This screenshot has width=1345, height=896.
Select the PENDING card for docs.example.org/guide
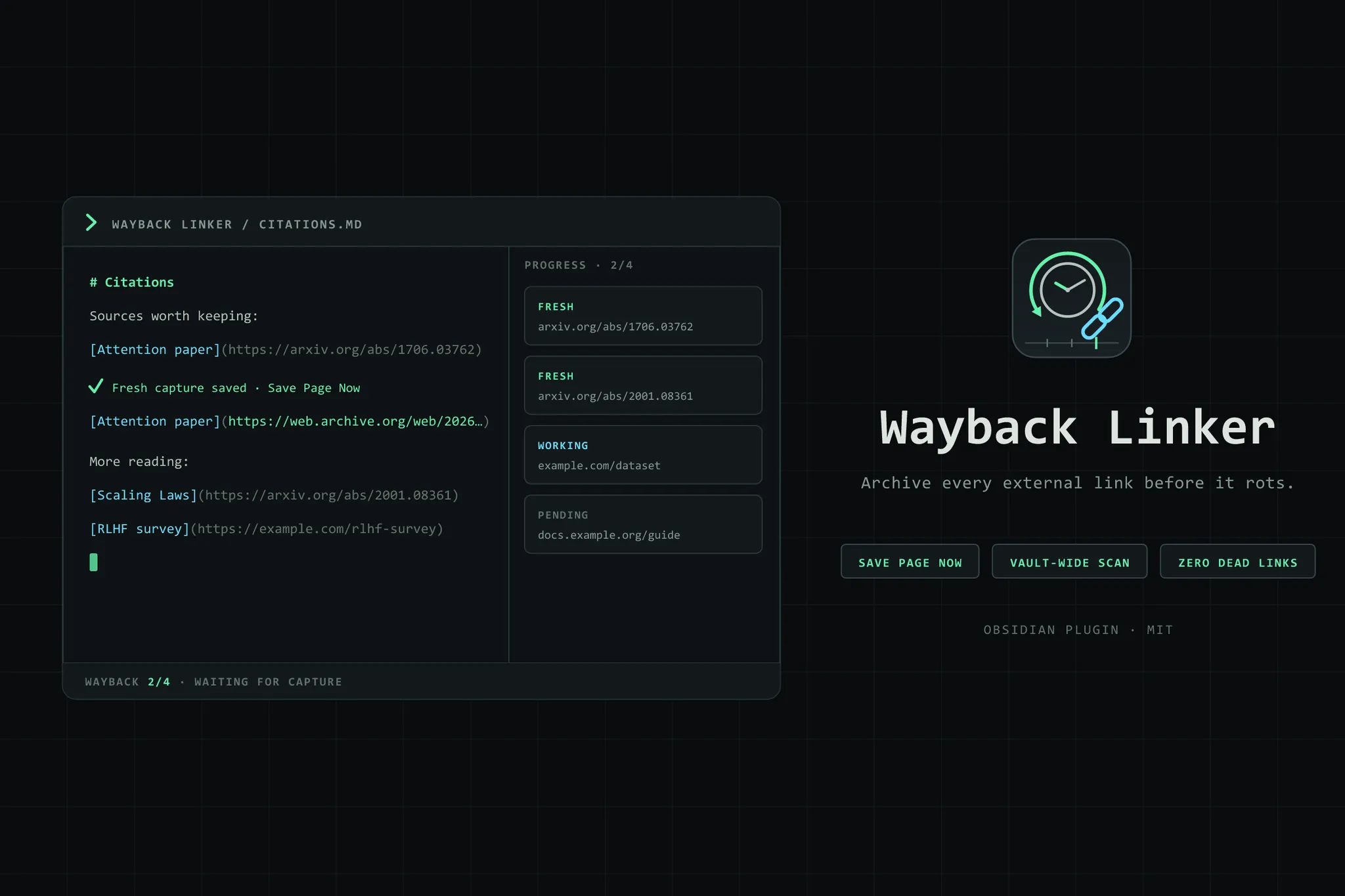[x=643, y=524]
